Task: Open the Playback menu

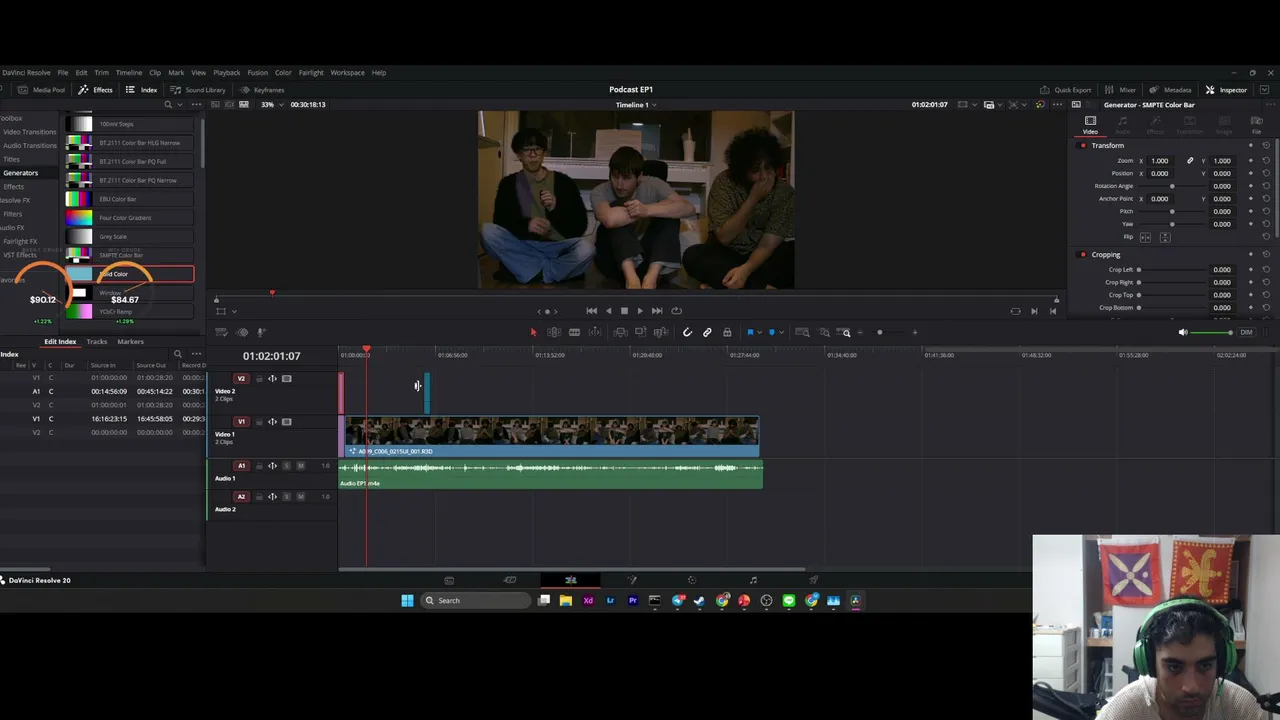Action: coord(226,72)
